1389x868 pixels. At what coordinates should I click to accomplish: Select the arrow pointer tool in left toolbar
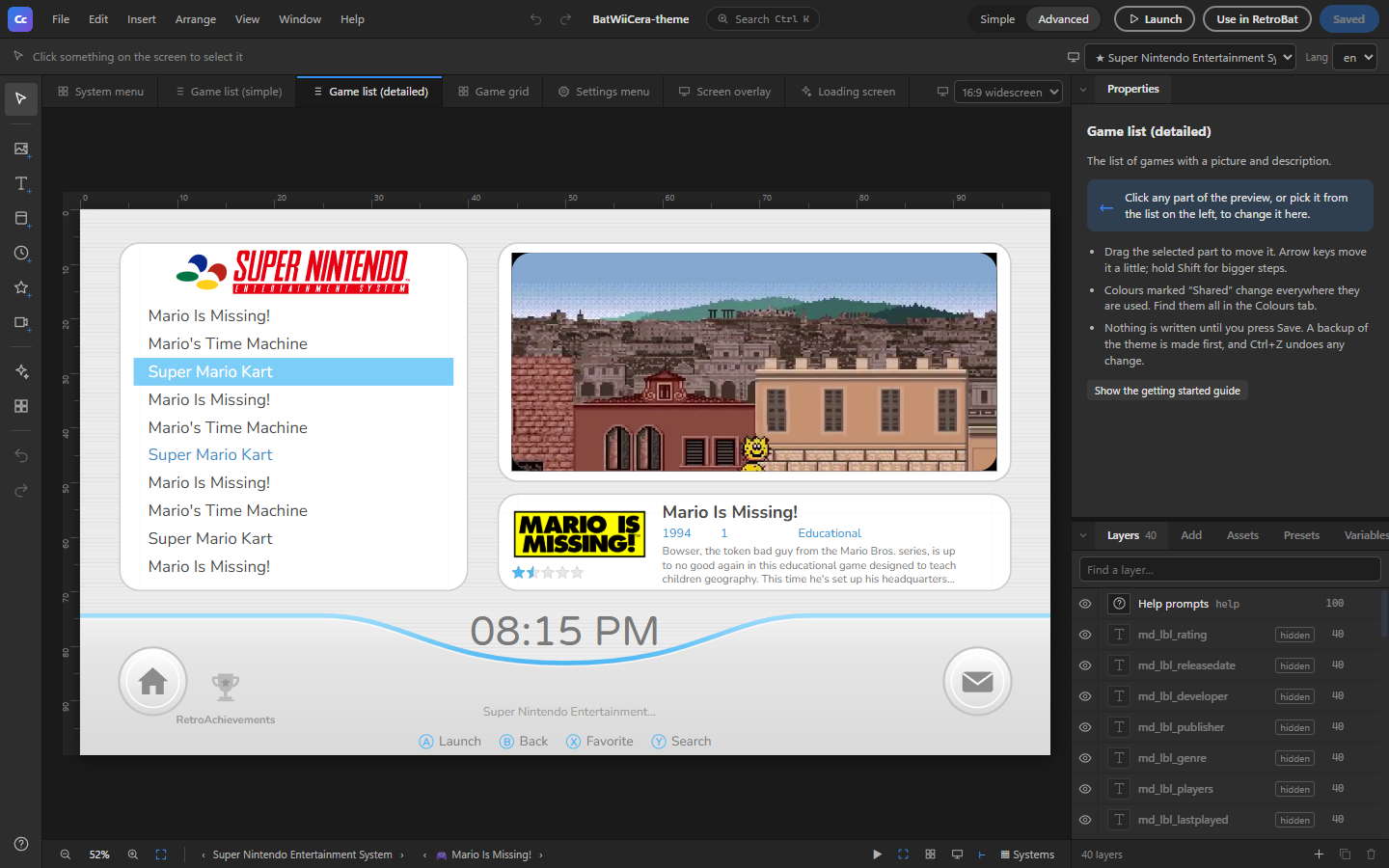pyautogui.click(x=21, y=98)
